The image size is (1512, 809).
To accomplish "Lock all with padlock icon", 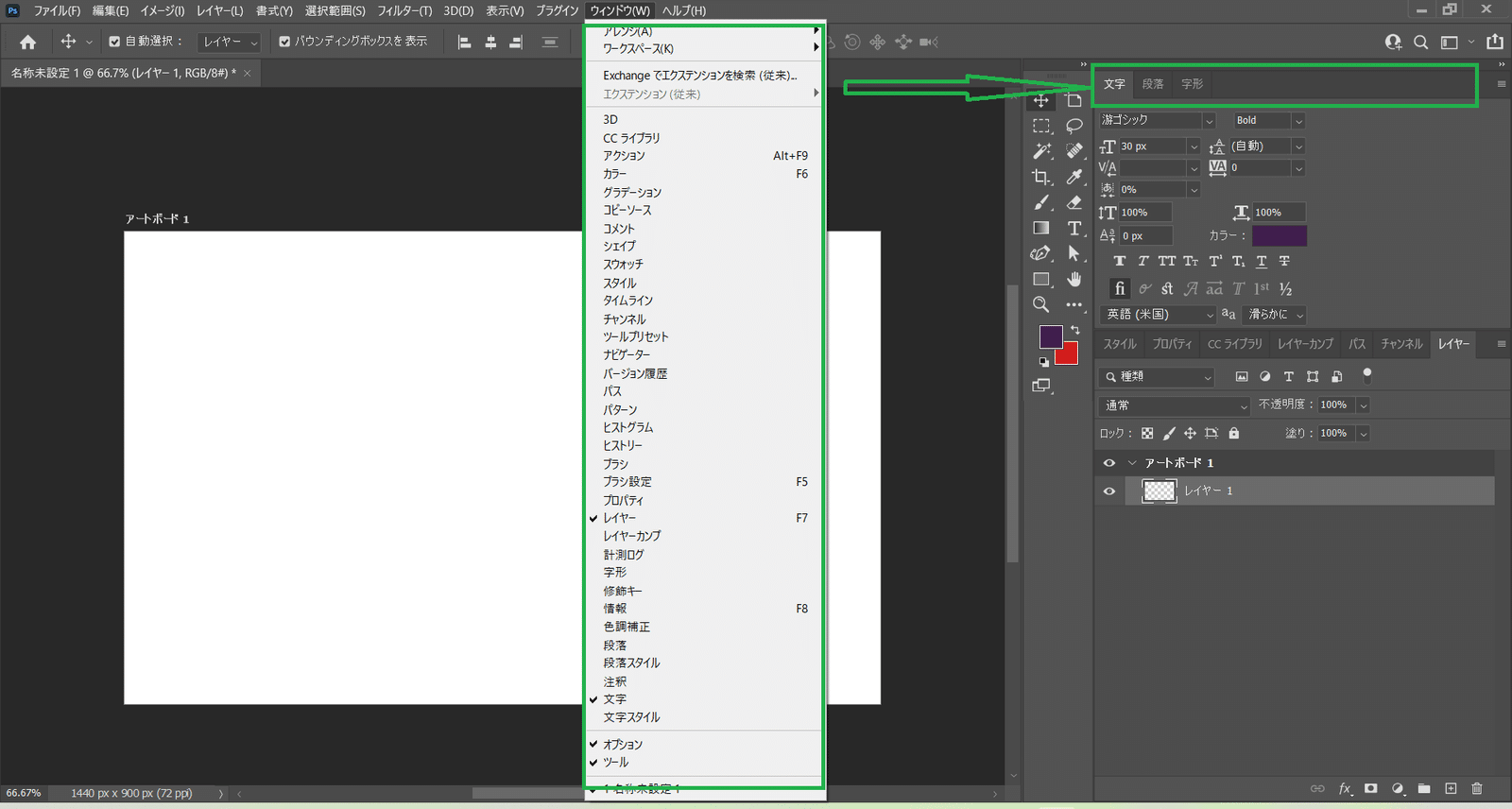I will (x=1233, y=433).
